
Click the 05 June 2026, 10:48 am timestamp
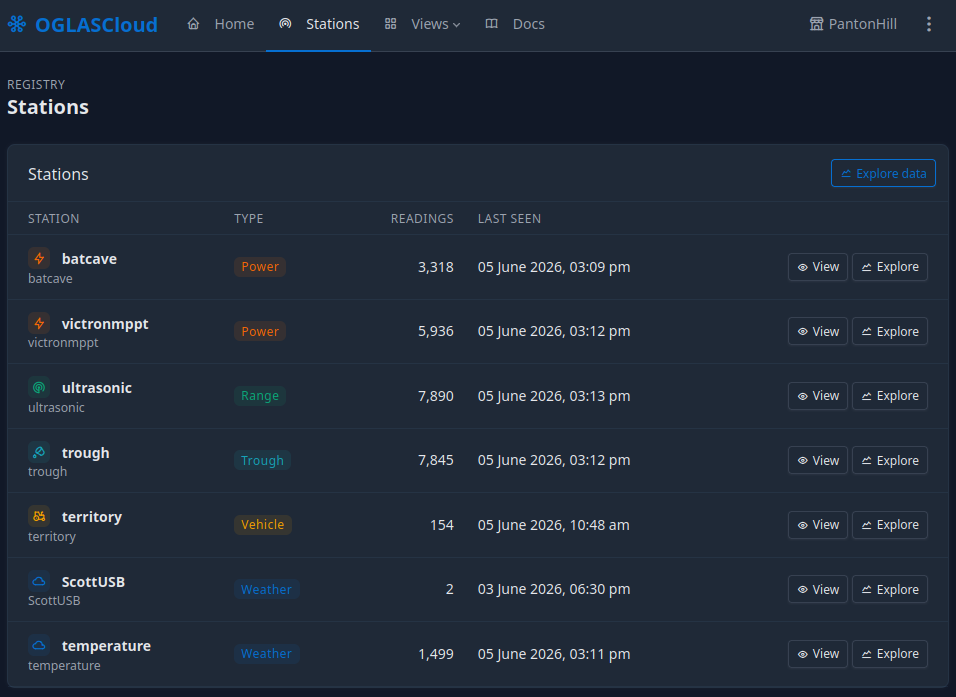click(554, 525)
